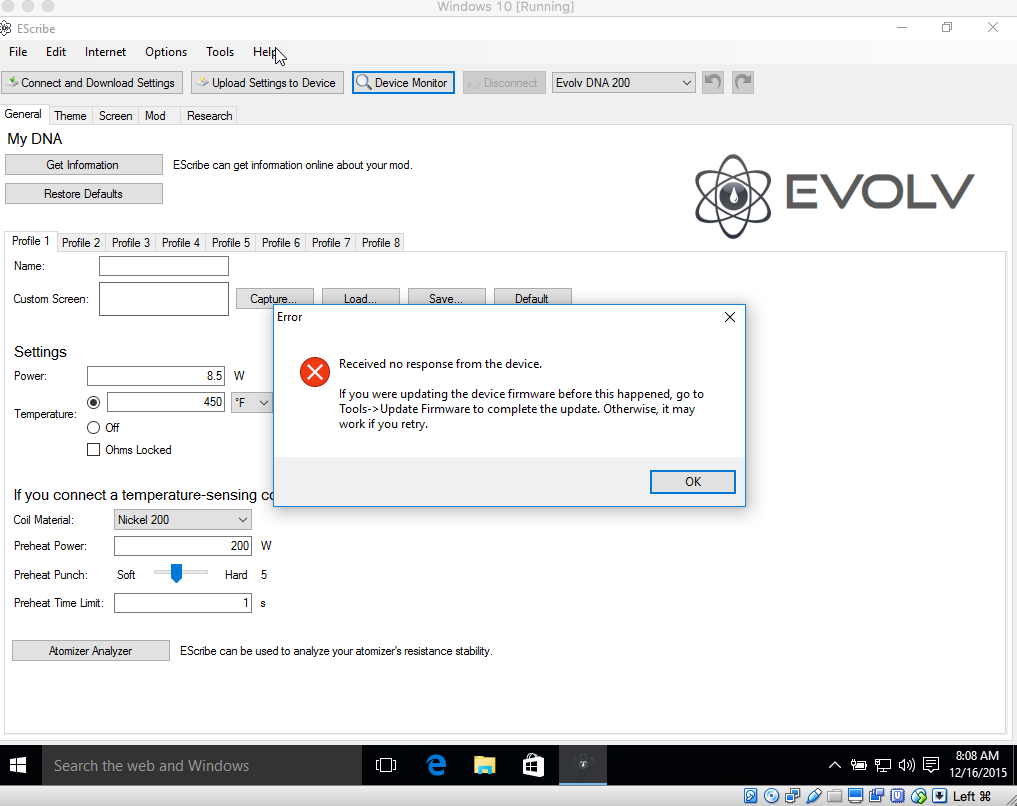Select the Profile 2 tab

tap(81, 243)
